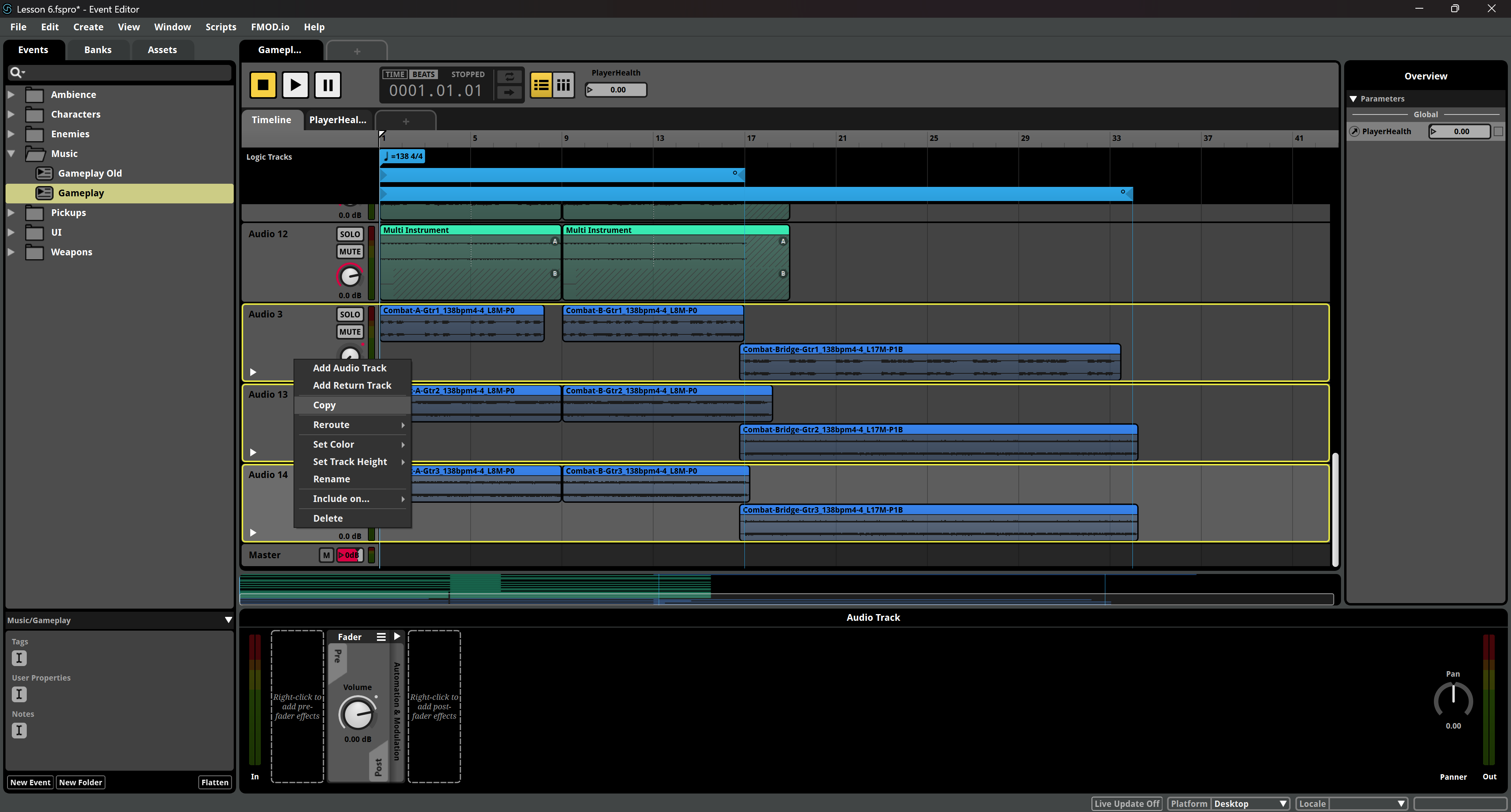
Task: Open the Reroute submenu
Action: 353,425
